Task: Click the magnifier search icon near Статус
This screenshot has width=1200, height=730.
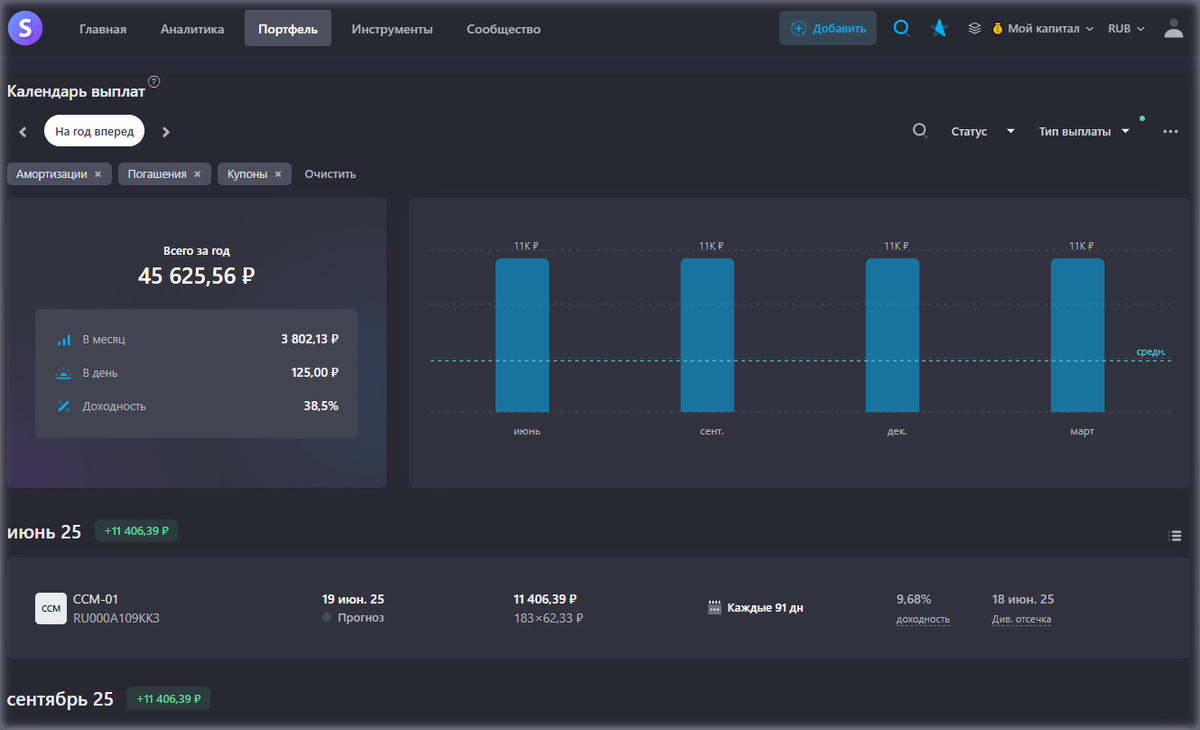Action: tap(920, 131)
